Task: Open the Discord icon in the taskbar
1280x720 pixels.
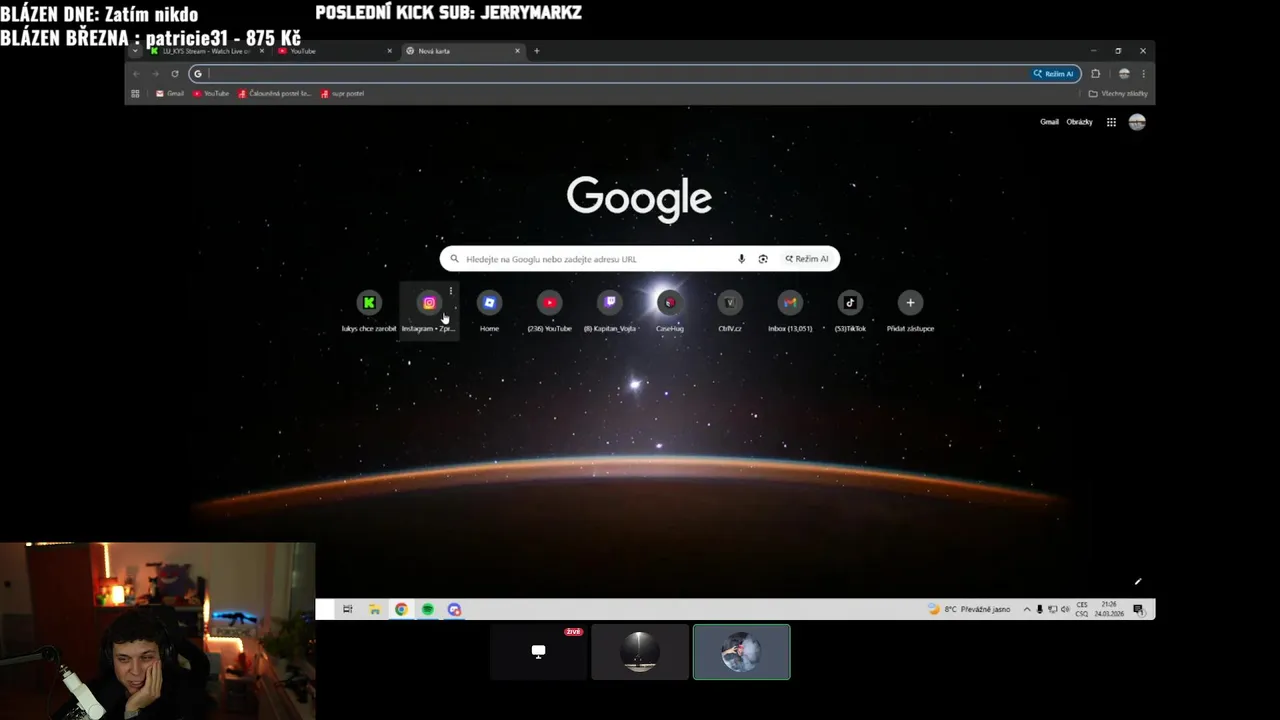Action: [454, 609]
